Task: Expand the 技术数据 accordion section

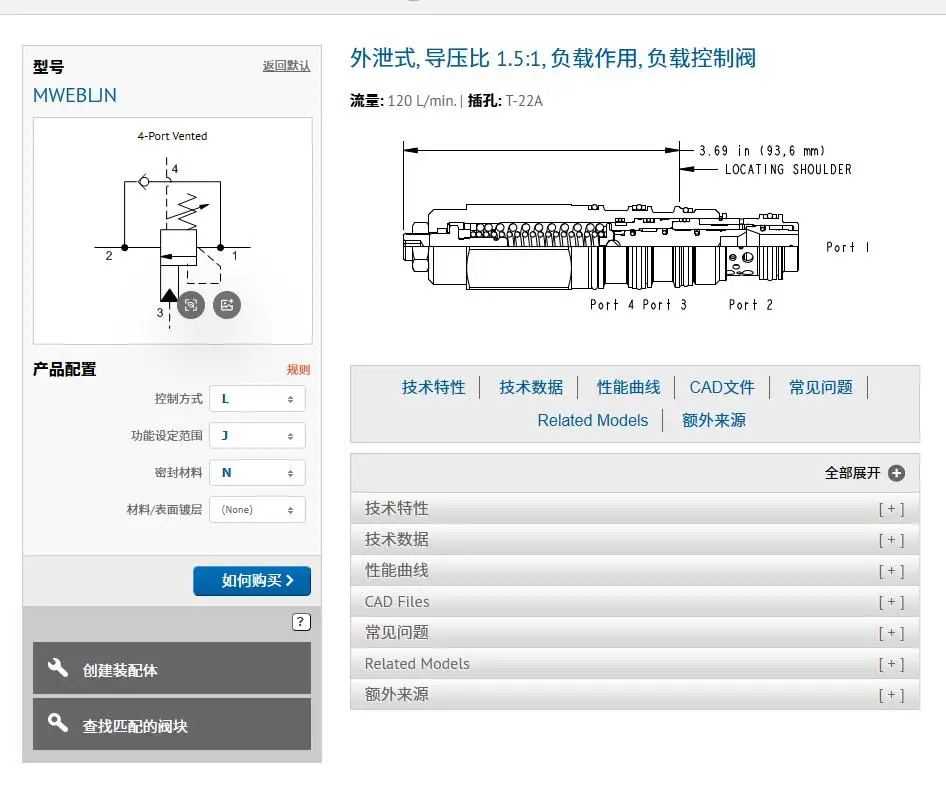Action: click(635, 539)
